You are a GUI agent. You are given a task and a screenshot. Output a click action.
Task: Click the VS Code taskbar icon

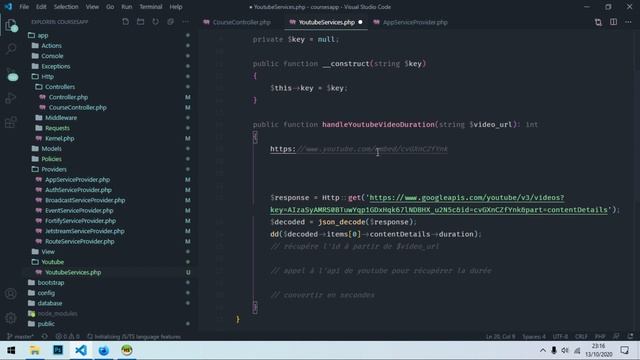tap(81, 350)
